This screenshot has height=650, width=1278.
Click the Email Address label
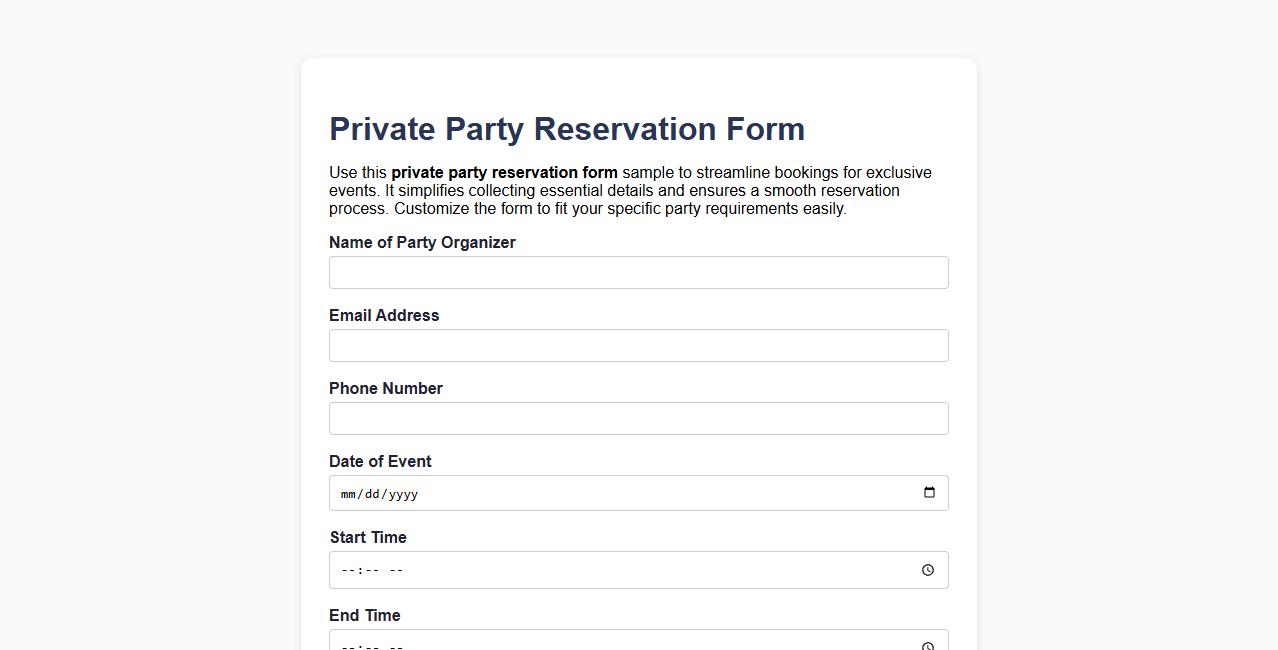384,315
